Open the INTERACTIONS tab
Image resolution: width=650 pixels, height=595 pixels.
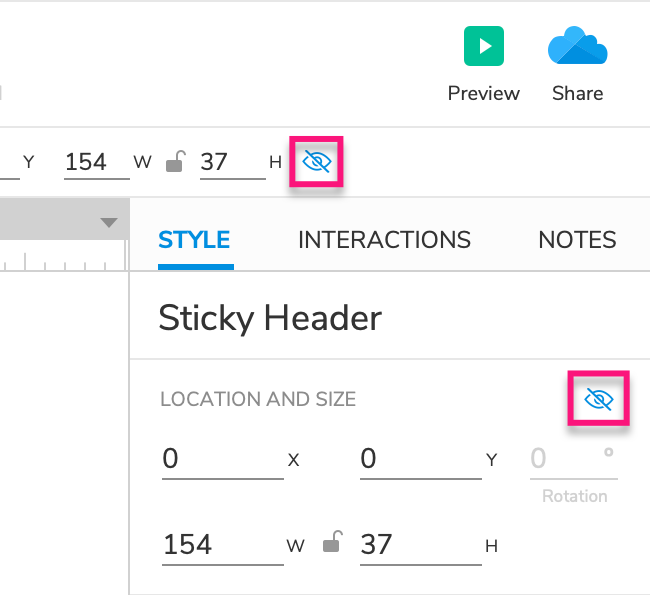pyautogui.click(x=384, y=240)
